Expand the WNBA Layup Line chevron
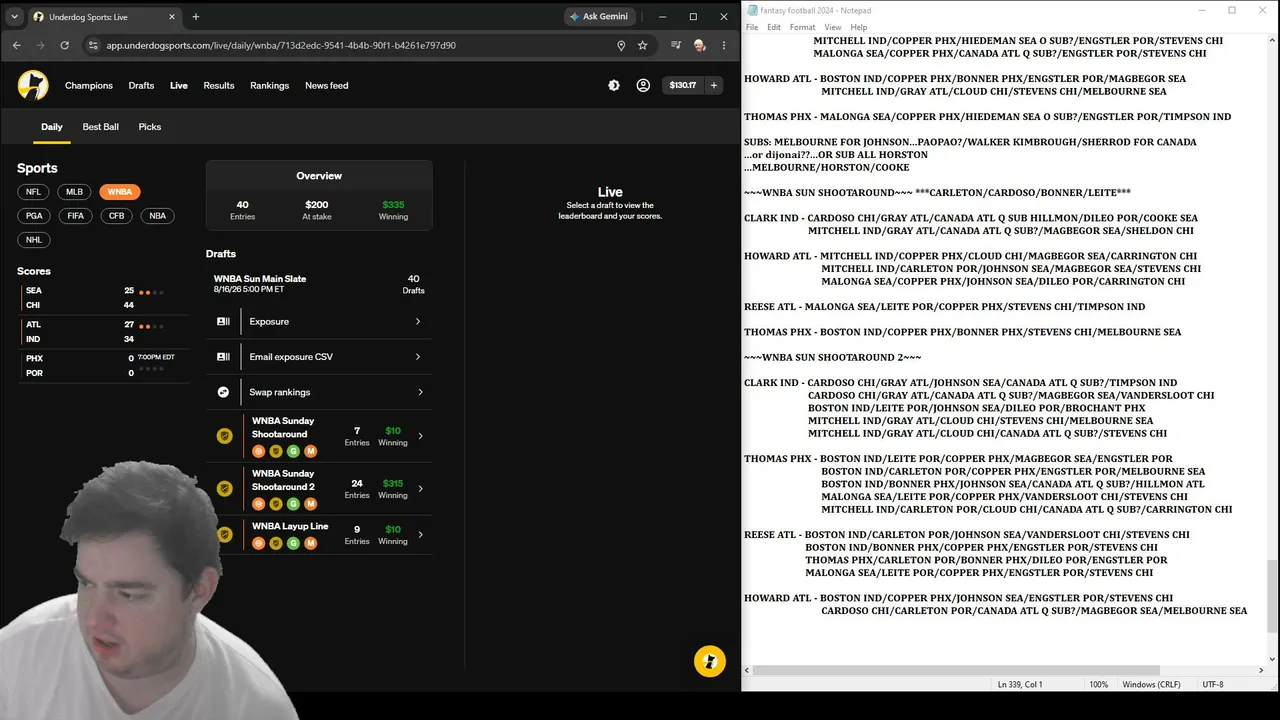Image resolution: width=1280 pixels, height=720 pixels. pos(420,535)
